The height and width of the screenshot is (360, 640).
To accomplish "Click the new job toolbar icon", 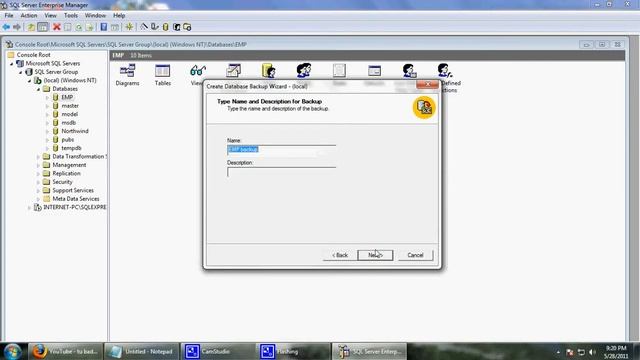I will pos(187,27).
